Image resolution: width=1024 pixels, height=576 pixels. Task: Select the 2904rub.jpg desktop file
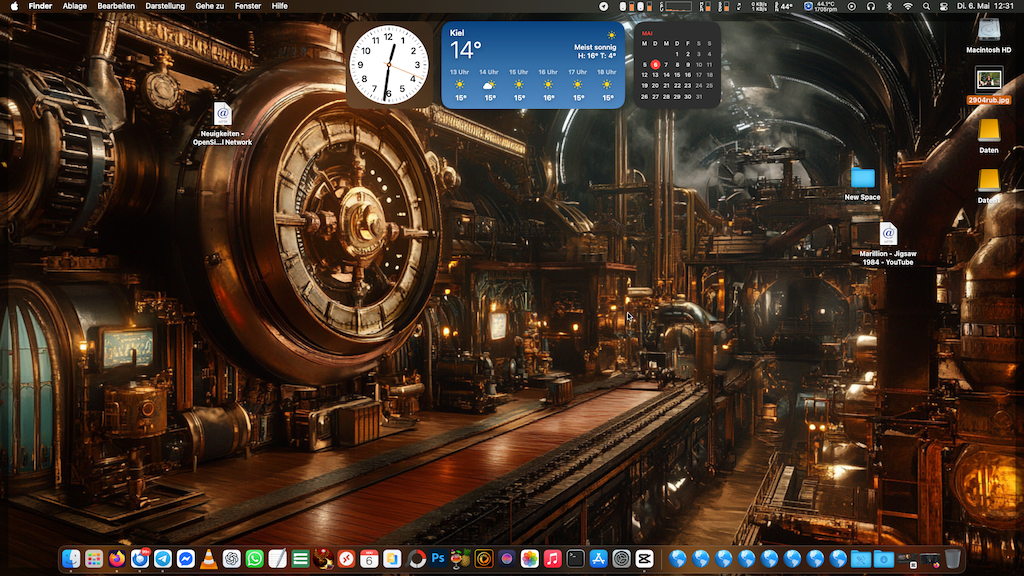click(x=988, y=80)
